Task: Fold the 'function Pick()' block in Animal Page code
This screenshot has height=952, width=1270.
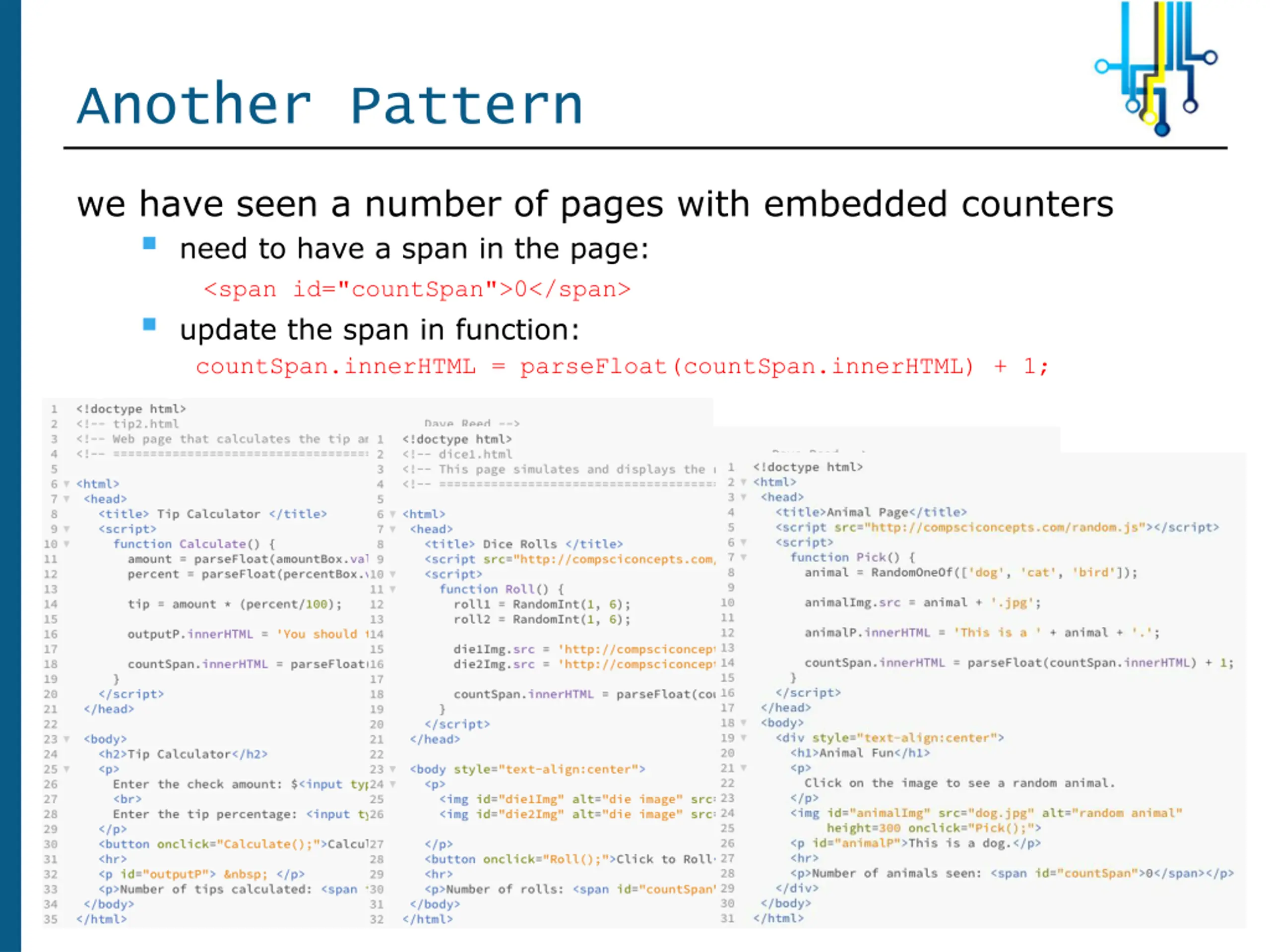Action: (x=744, y=557)
